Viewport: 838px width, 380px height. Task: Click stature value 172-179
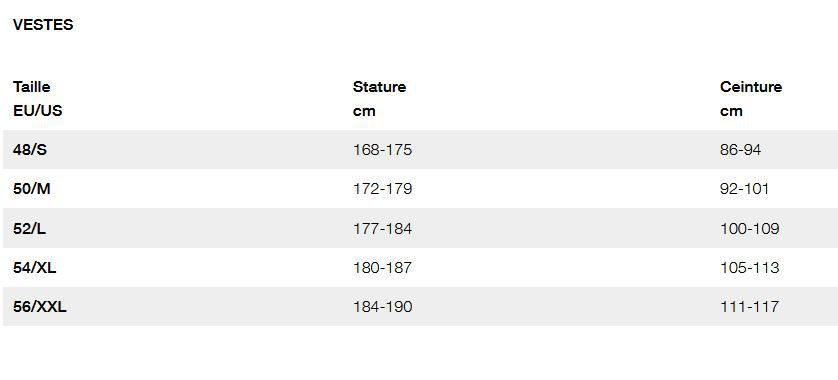coord(383,189)
